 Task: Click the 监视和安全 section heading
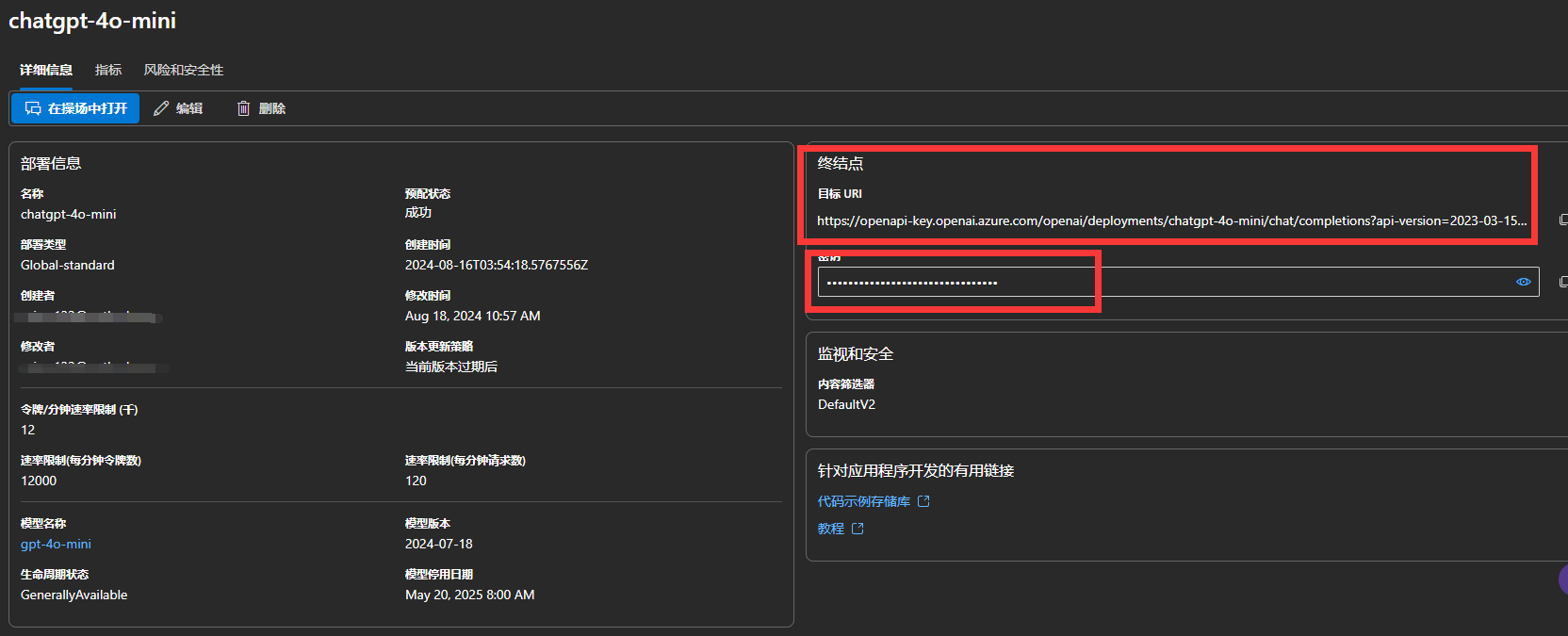pyautogui.click(x=856, y=353)
